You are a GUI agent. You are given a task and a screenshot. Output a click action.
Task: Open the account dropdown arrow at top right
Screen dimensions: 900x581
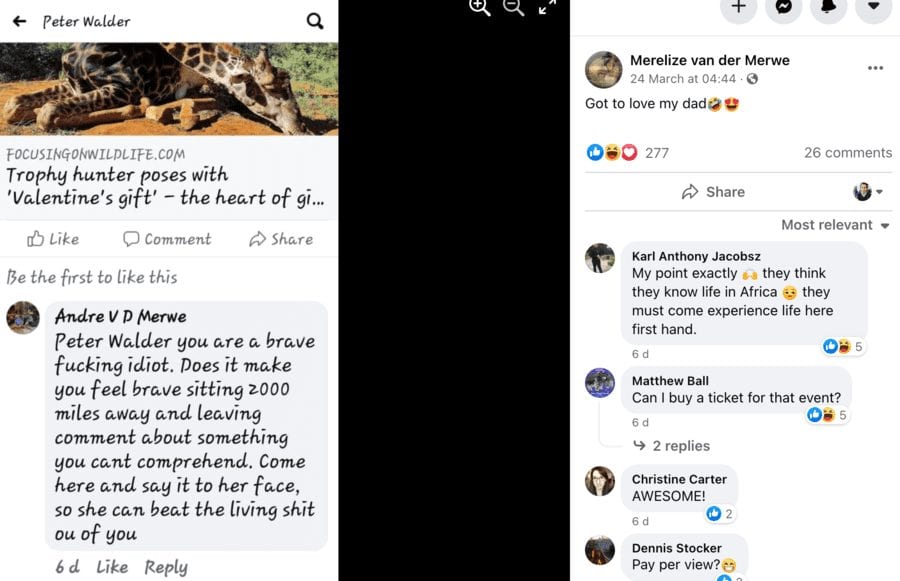point(874,8)
